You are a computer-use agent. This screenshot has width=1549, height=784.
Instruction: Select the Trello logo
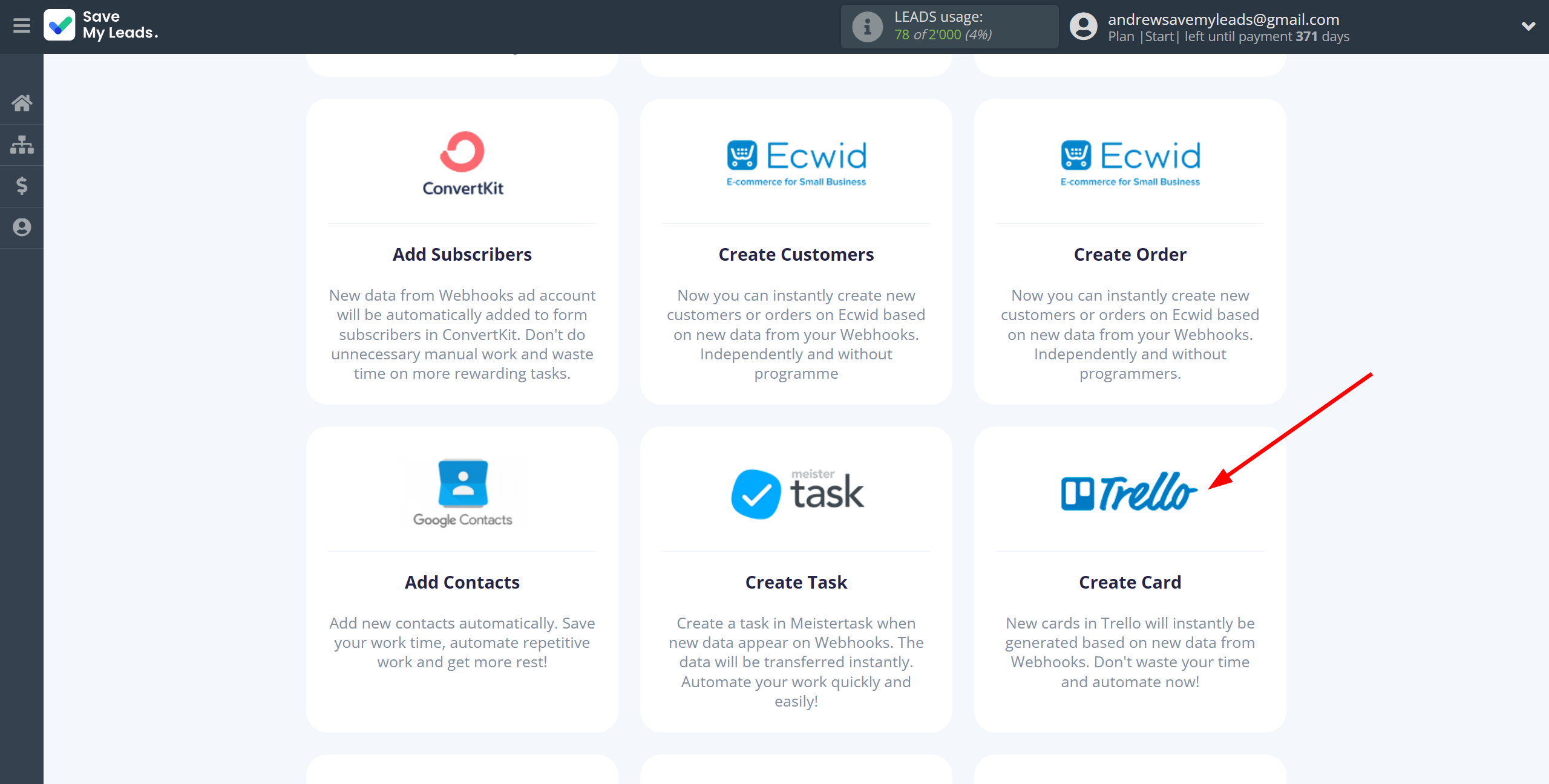pos(1129,491)
